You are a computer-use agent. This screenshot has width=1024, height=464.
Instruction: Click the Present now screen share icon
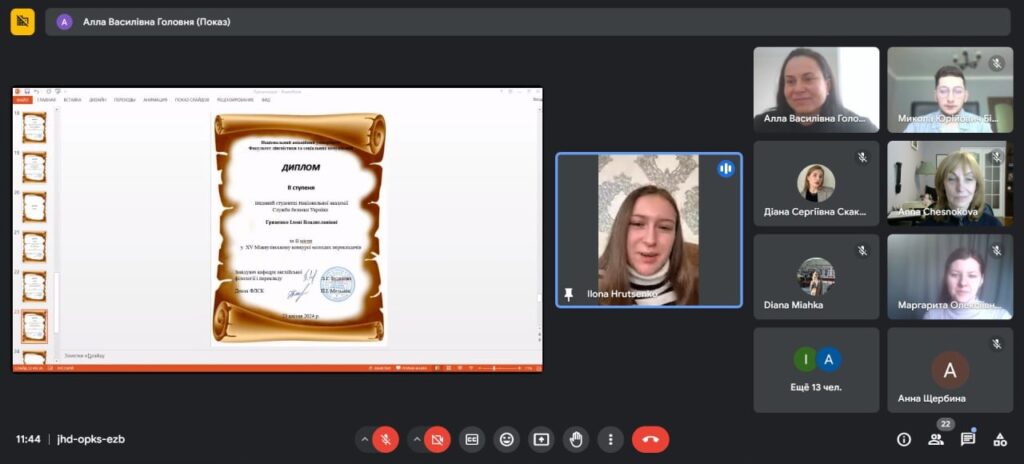tap(541, 439)
